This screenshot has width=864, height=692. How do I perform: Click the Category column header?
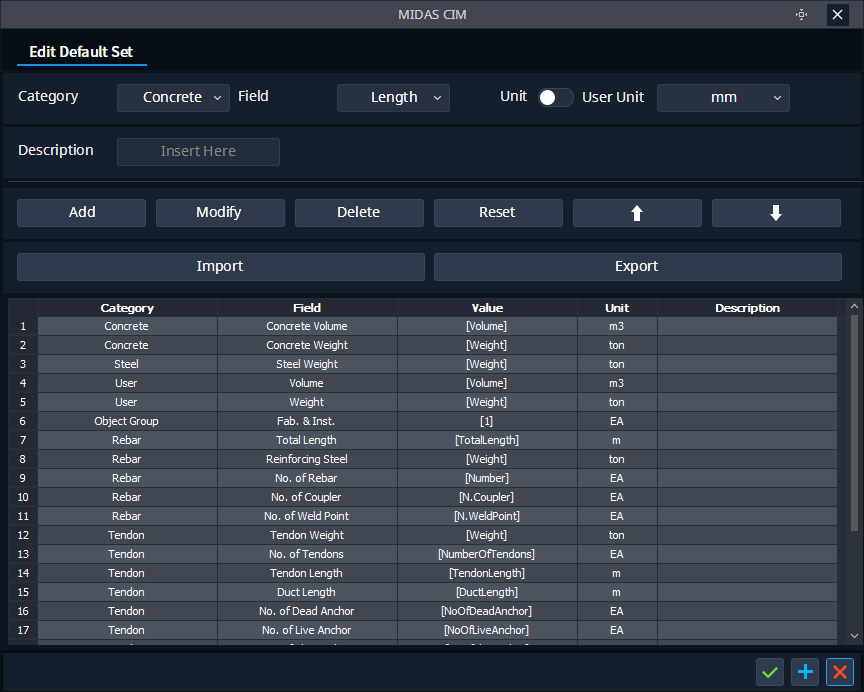click(x=127, y=308)
